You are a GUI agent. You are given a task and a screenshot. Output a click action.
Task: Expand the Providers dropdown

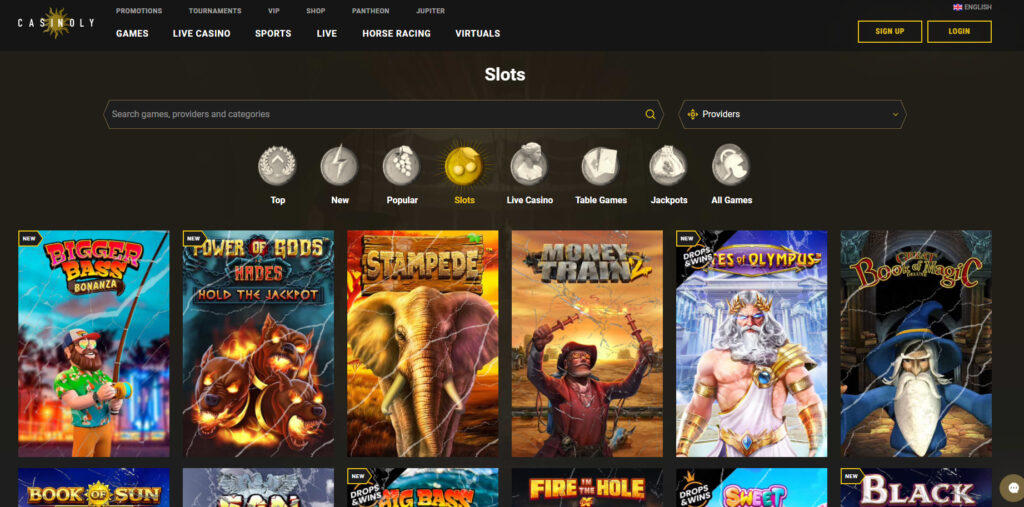(792, 114)
